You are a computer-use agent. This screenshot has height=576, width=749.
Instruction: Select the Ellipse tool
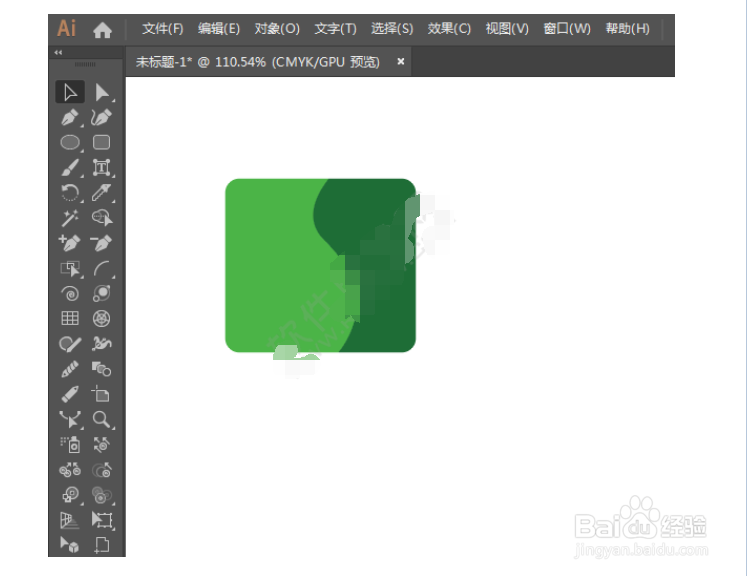(70, 142)
